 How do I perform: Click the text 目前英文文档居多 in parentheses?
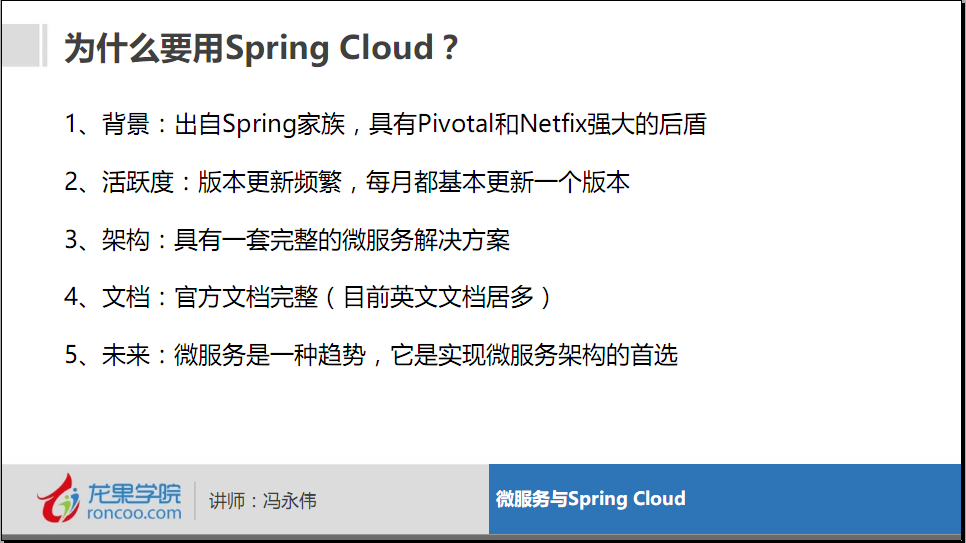pos(438,297)
